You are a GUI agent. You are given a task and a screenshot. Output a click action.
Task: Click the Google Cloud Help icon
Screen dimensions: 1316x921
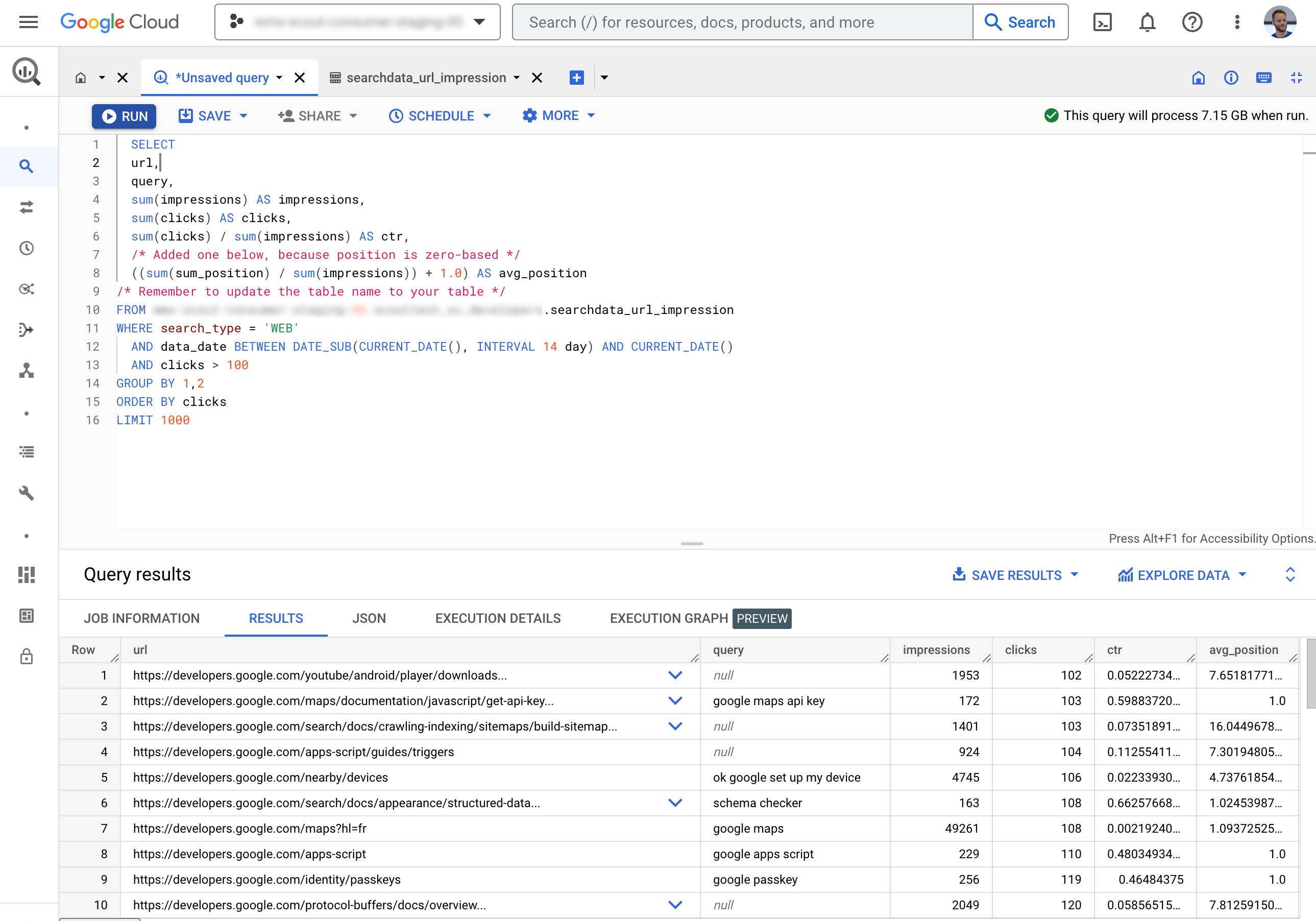[x=1192, y=22]
